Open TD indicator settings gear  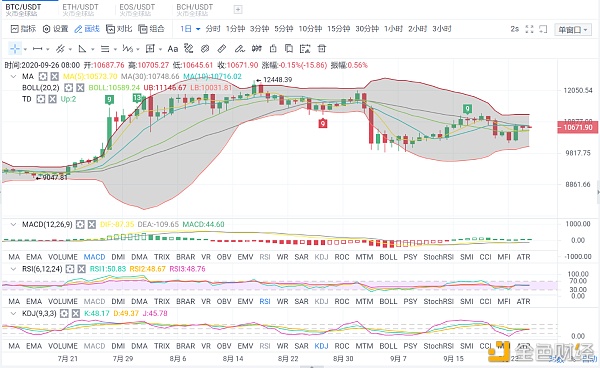(x=40, y=99)
